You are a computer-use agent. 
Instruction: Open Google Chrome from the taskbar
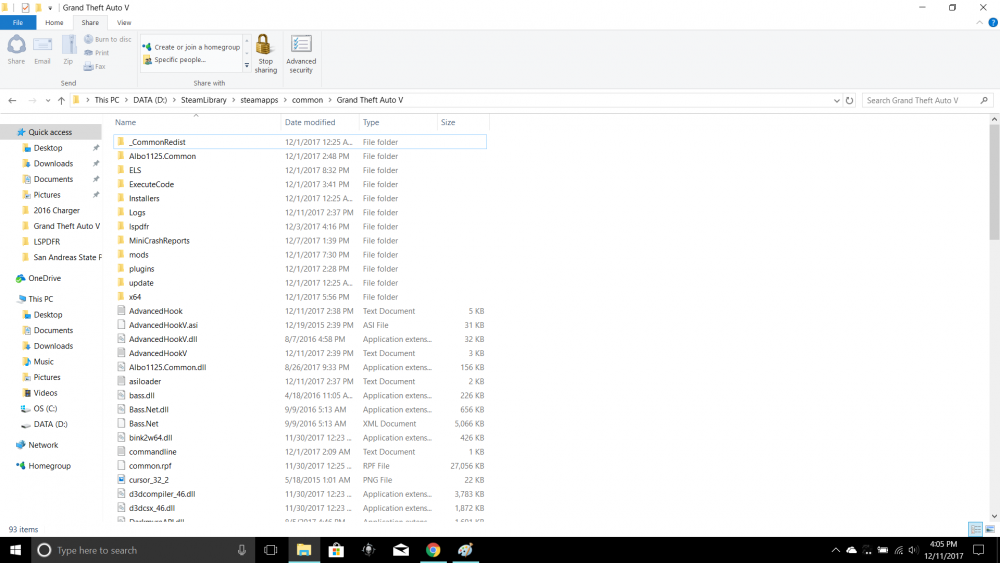click(433, 550)
